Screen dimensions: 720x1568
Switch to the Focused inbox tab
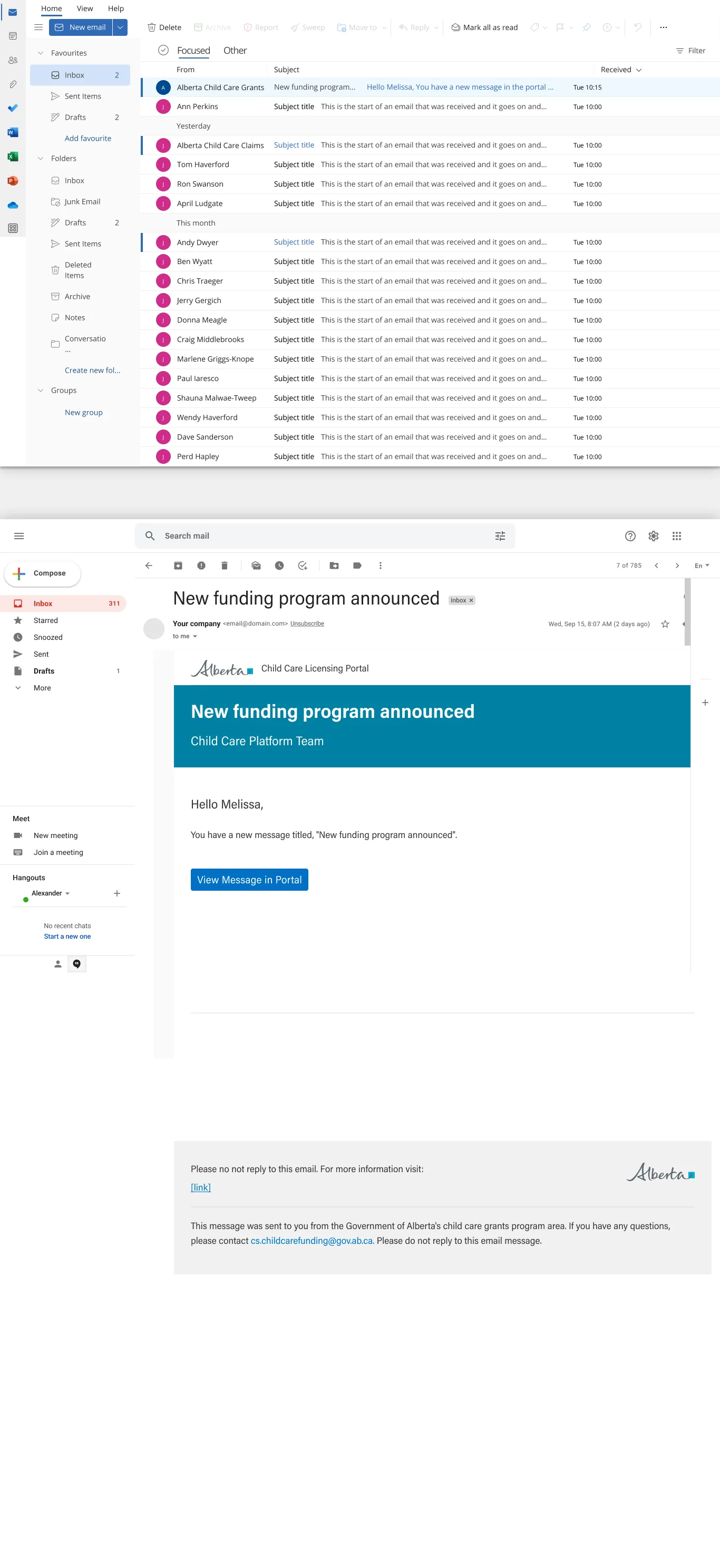point(193,51)
